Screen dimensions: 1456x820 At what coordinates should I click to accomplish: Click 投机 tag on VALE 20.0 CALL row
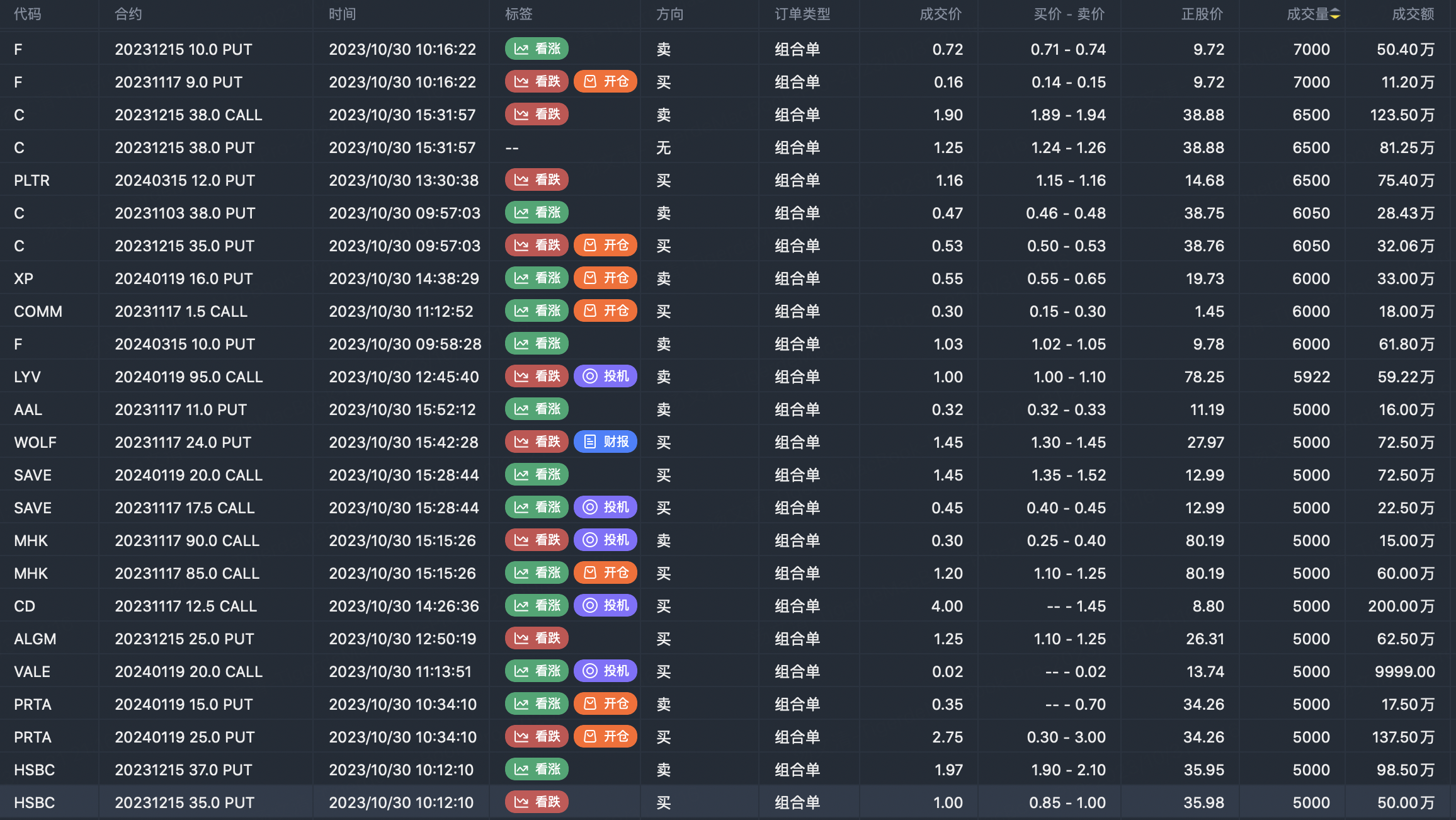605,671
